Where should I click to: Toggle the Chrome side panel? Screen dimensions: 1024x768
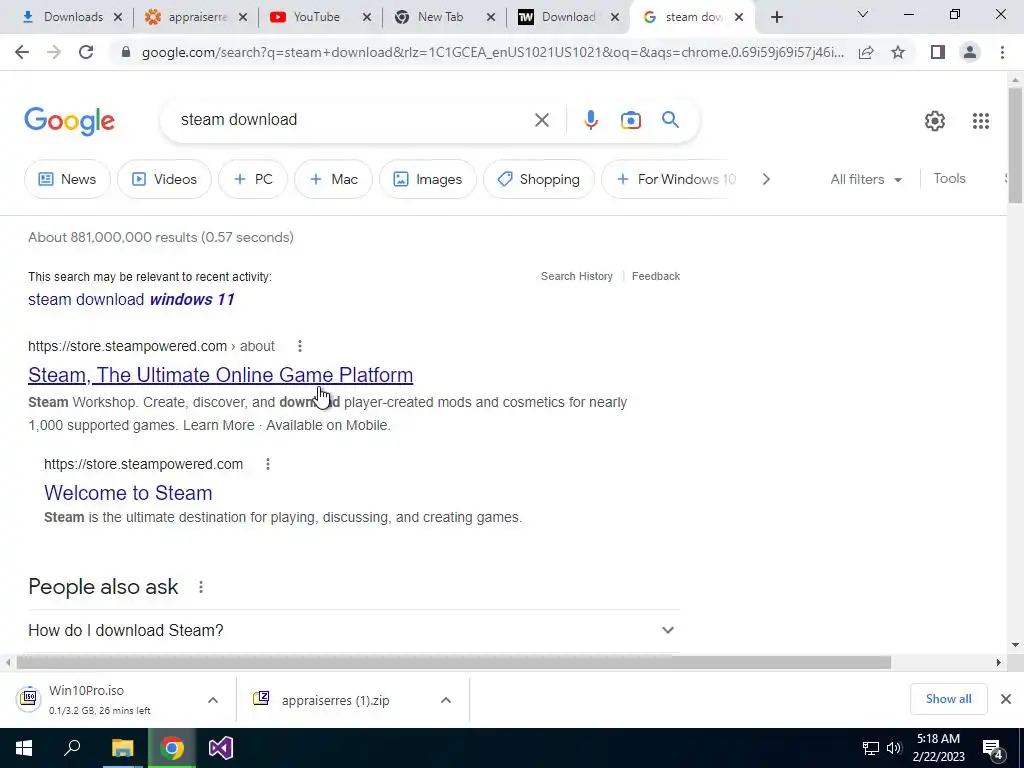click(x=938, y=52)
